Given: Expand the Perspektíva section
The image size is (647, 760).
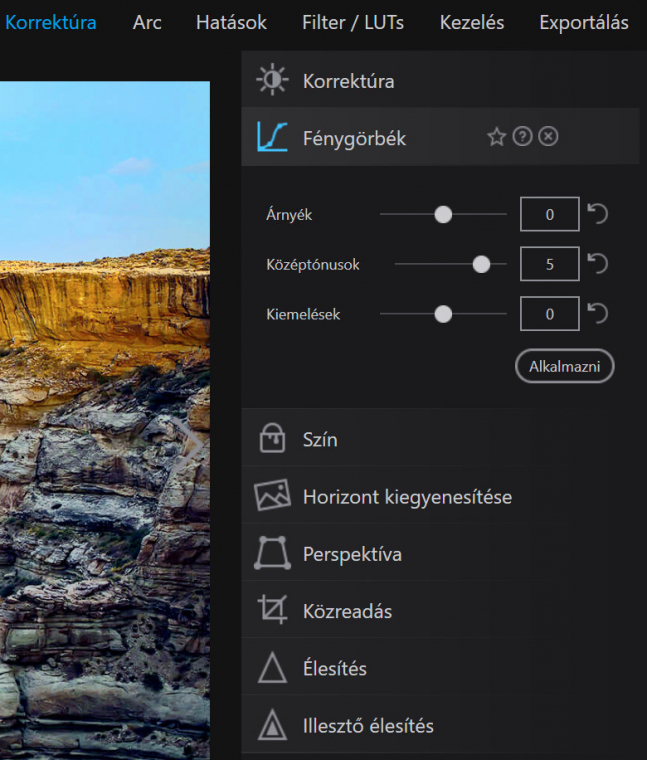Looking at the screenshot, I should point(443,553).
